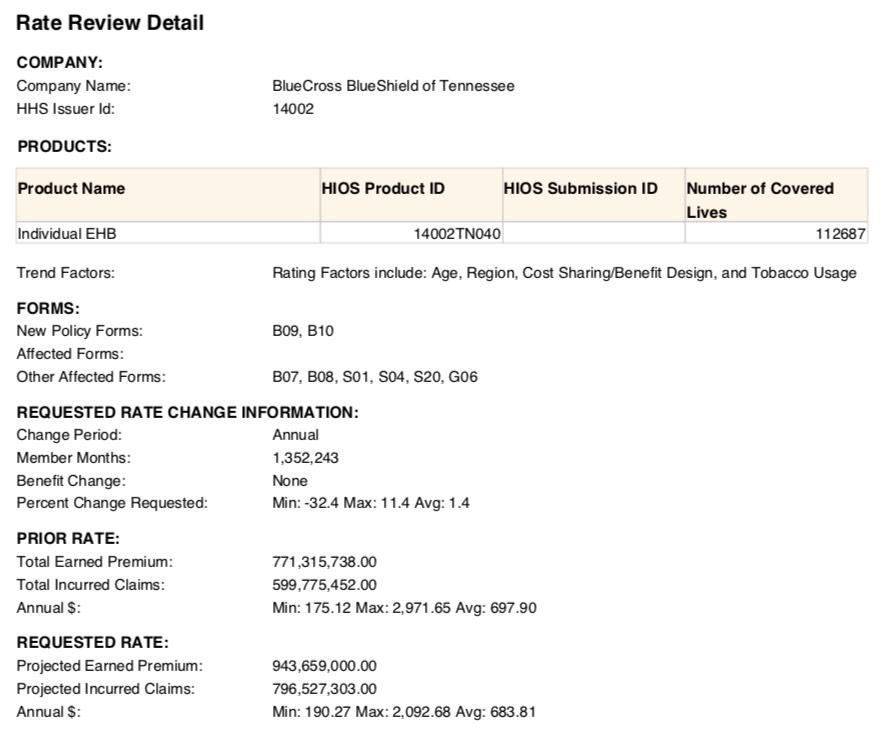Click the Percent Change Requested min/max values
The width and height of the screenshot is (887, 755).
click(x=371, y=503)
